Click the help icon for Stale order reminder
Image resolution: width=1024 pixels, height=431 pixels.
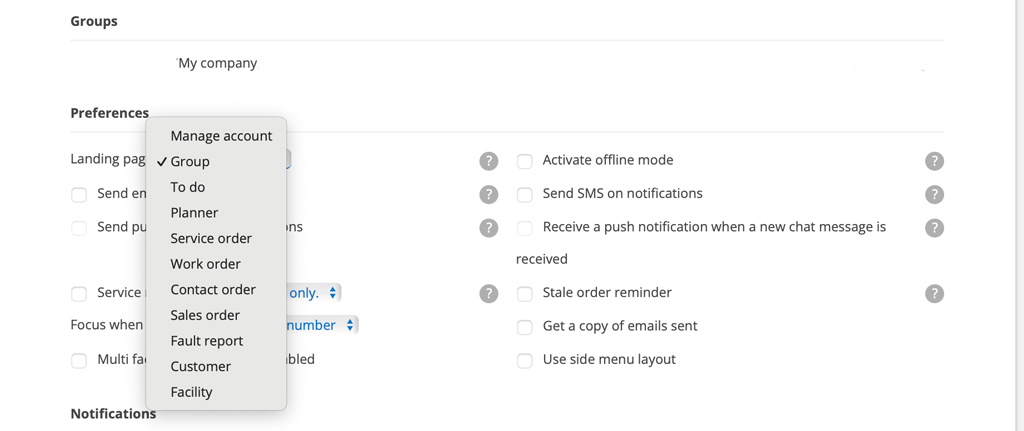tap(934, 293)
